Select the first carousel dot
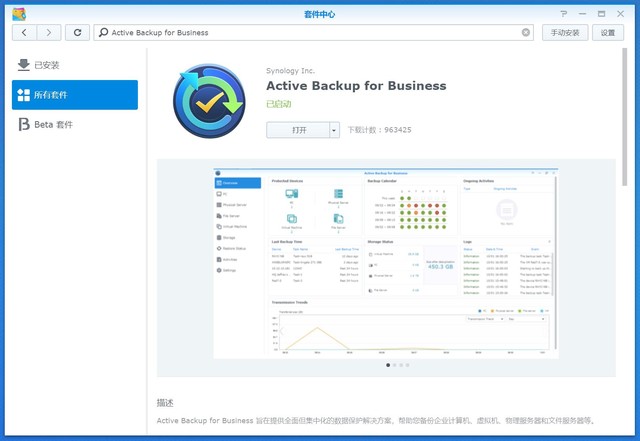Image resolution: width=640 pixels, height=441 pixels. [x=388, y=365]
